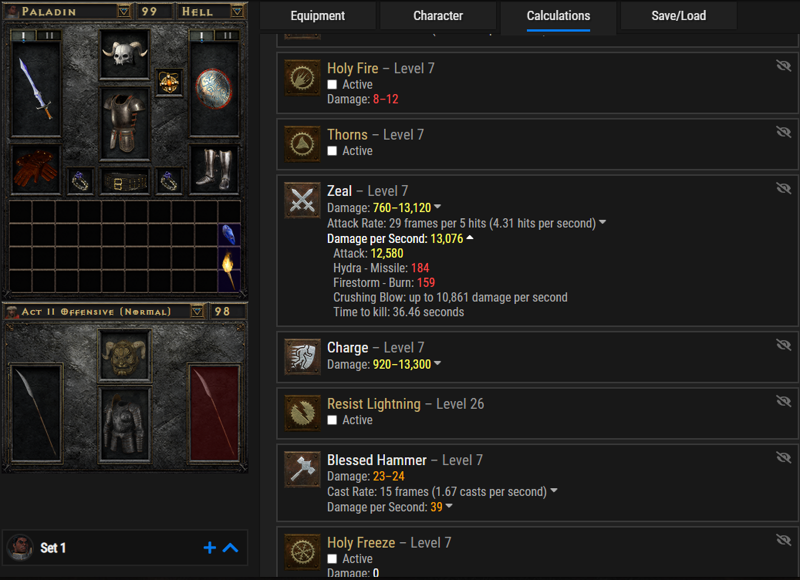The image size is (800, 580).
Task: Check the Thorns Active checkbox
Action: pyautogui.click(x=332, y=151)
